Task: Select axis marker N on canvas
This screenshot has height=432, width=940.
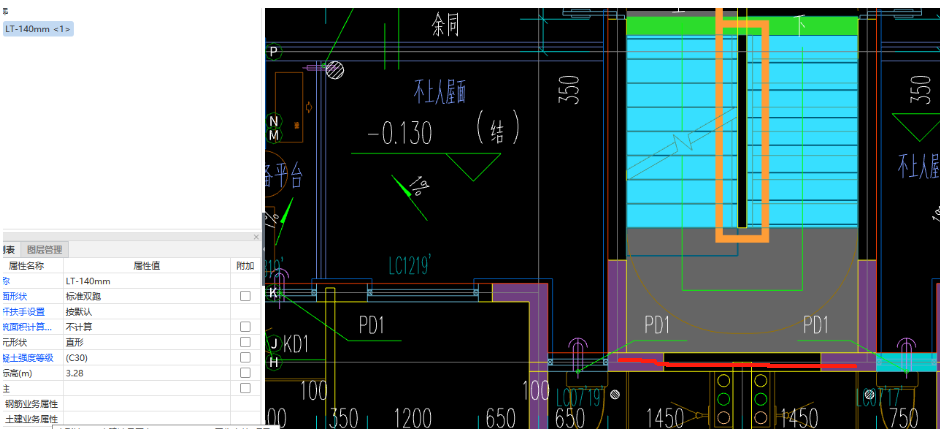Action: point(273,122)
